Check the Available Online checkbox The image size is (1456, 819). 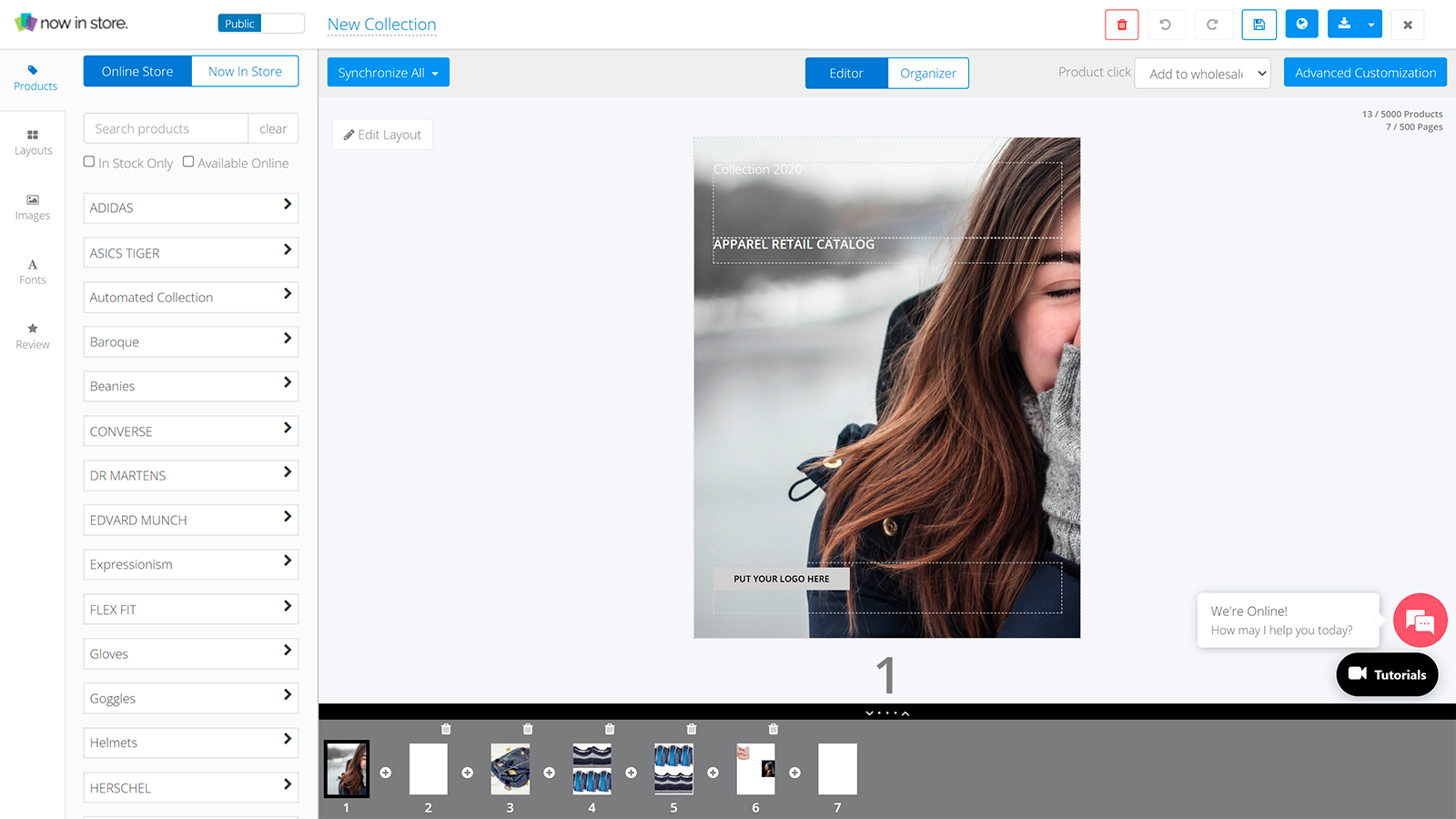(x=188, y=162)
